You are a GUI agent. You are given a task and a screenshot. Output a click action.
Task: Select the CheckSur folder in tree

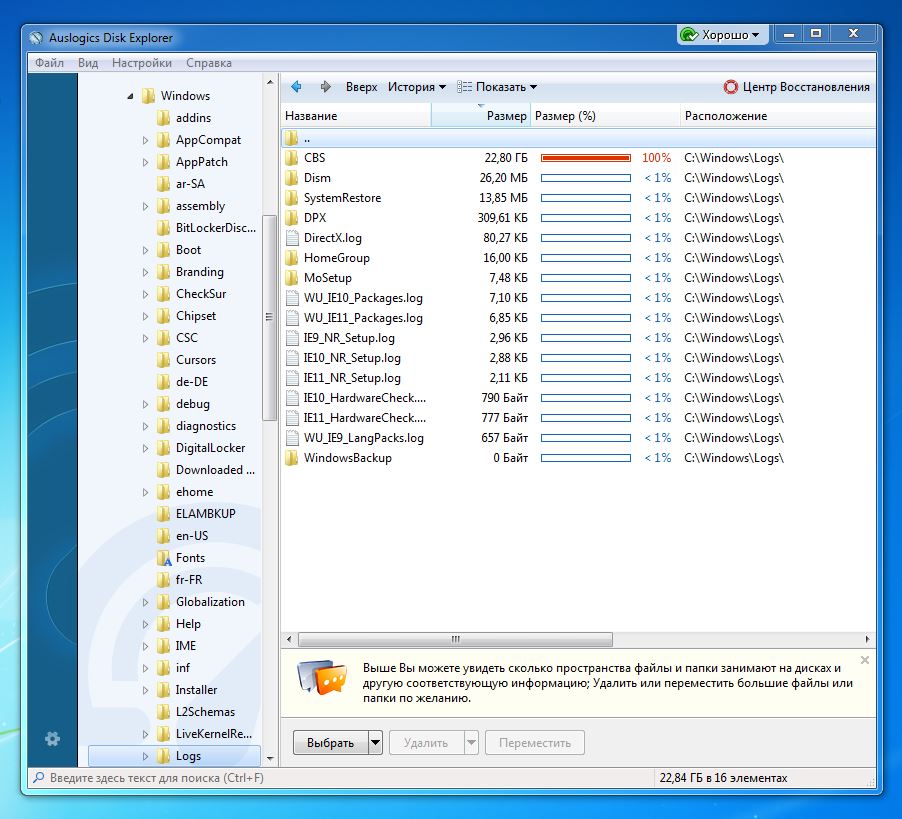[x=201, y=294]
